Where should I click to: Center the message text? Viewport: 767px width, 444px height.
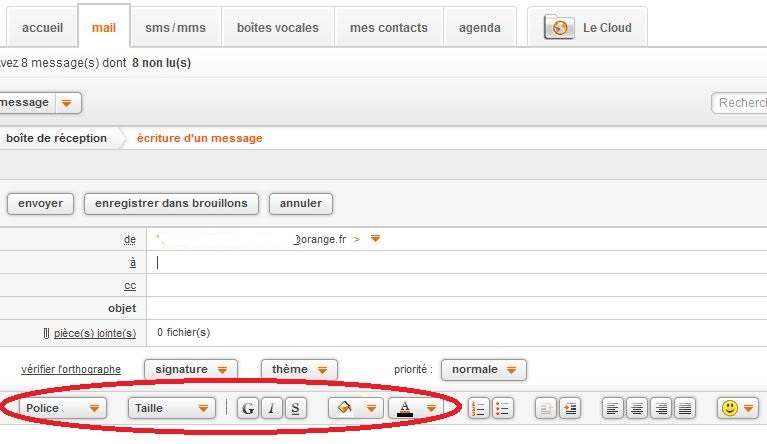[637, 408]
